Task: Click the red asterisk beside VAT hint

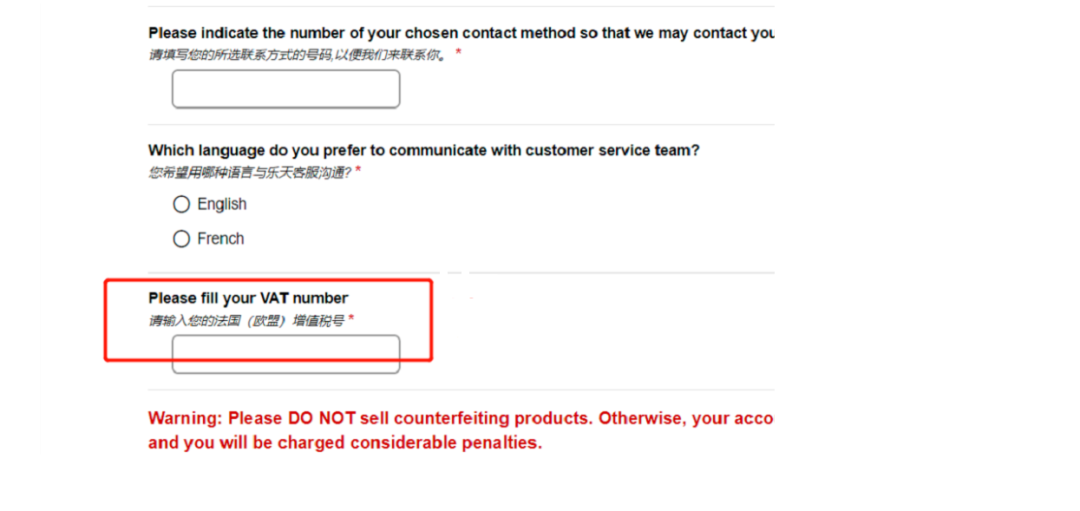Action: (351, 320)
